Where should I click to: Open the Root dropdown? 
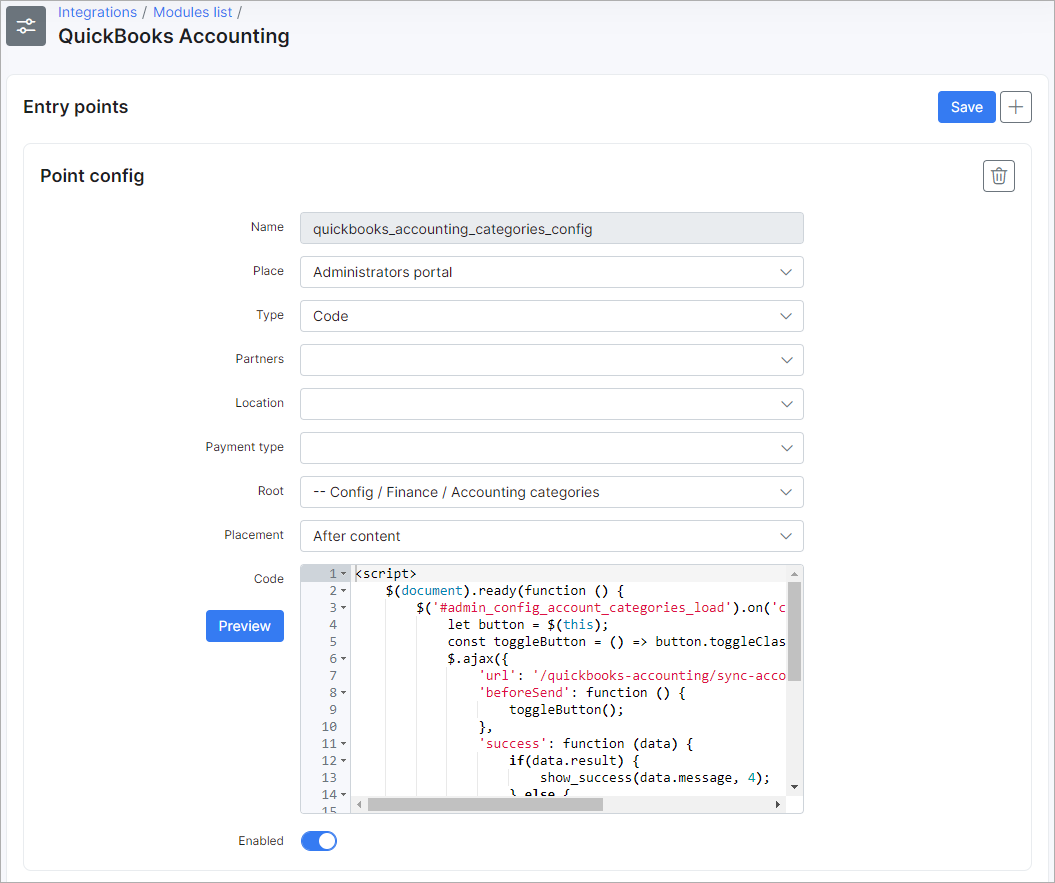pyautogui.click(x=552, y=492)
